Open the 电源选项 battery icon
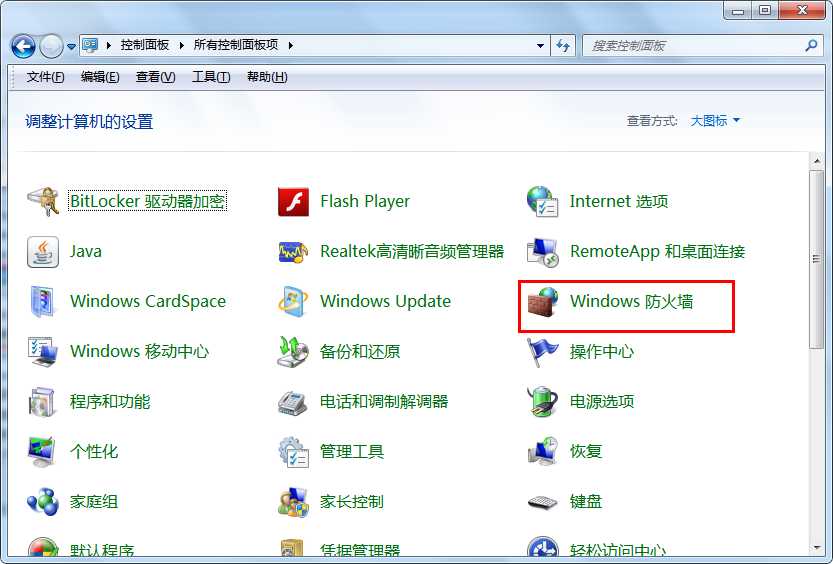Screen dimensions: 833x564 point(542,402)
